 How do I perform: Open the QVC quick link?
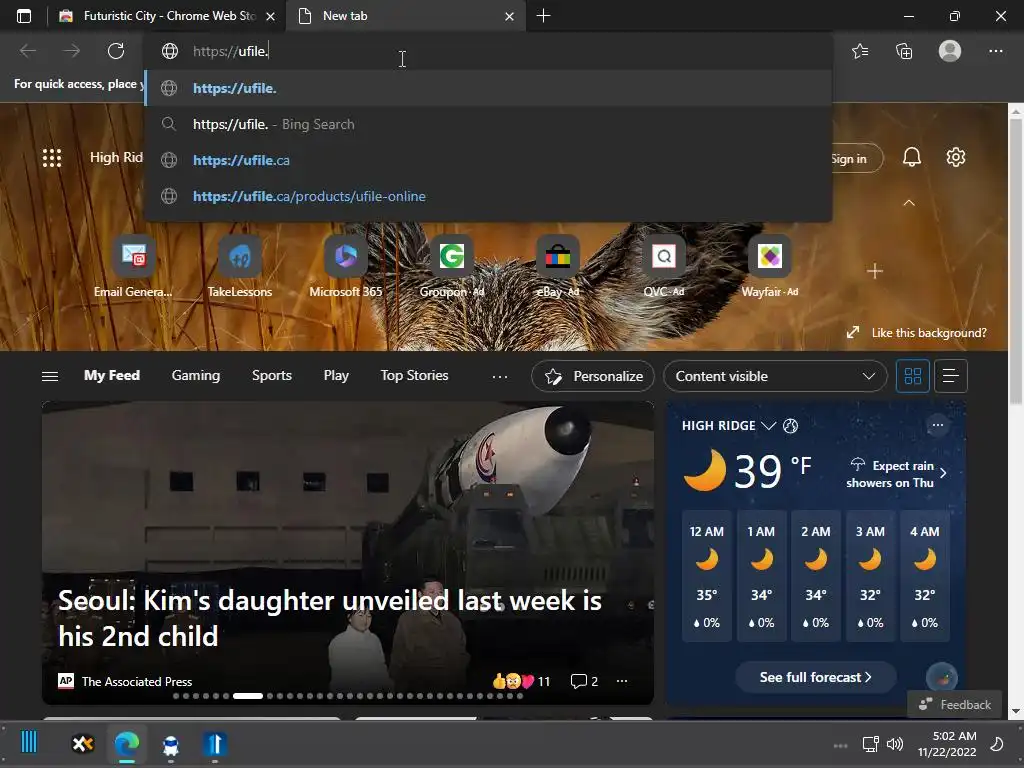coord(664,268)
